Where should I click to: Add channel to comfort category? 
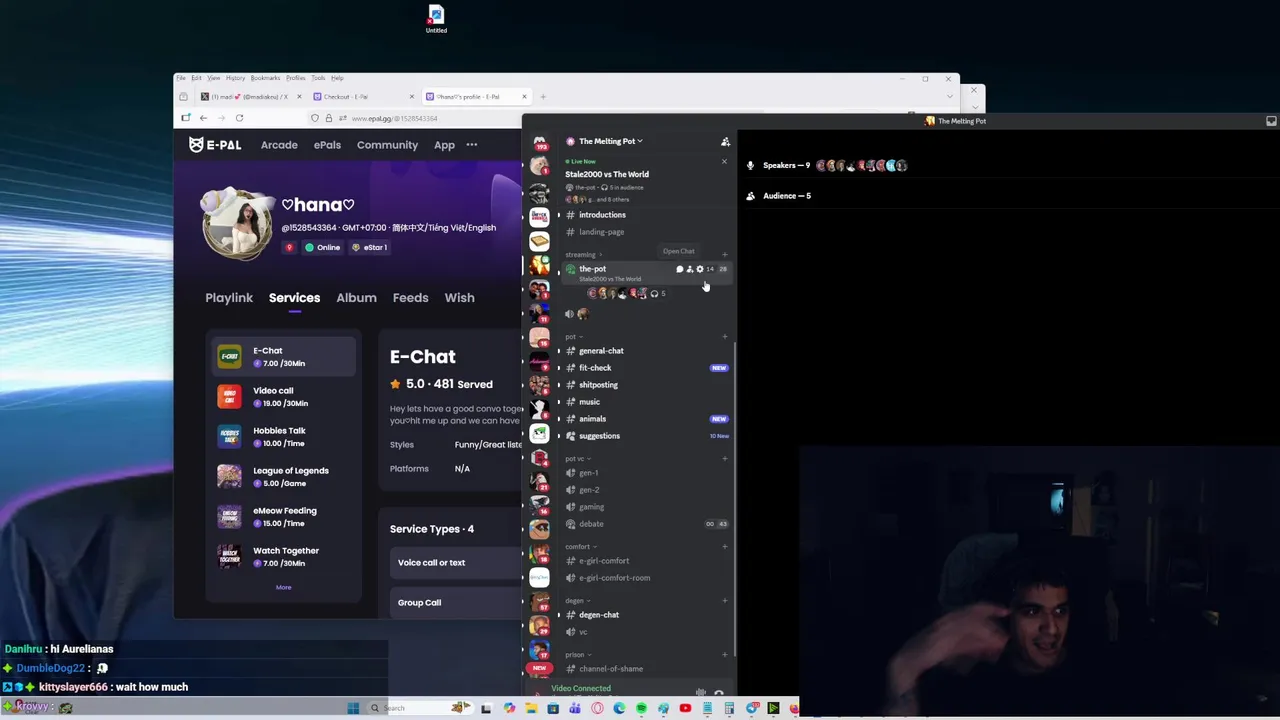pyautogui.click(x=725, y=546)
